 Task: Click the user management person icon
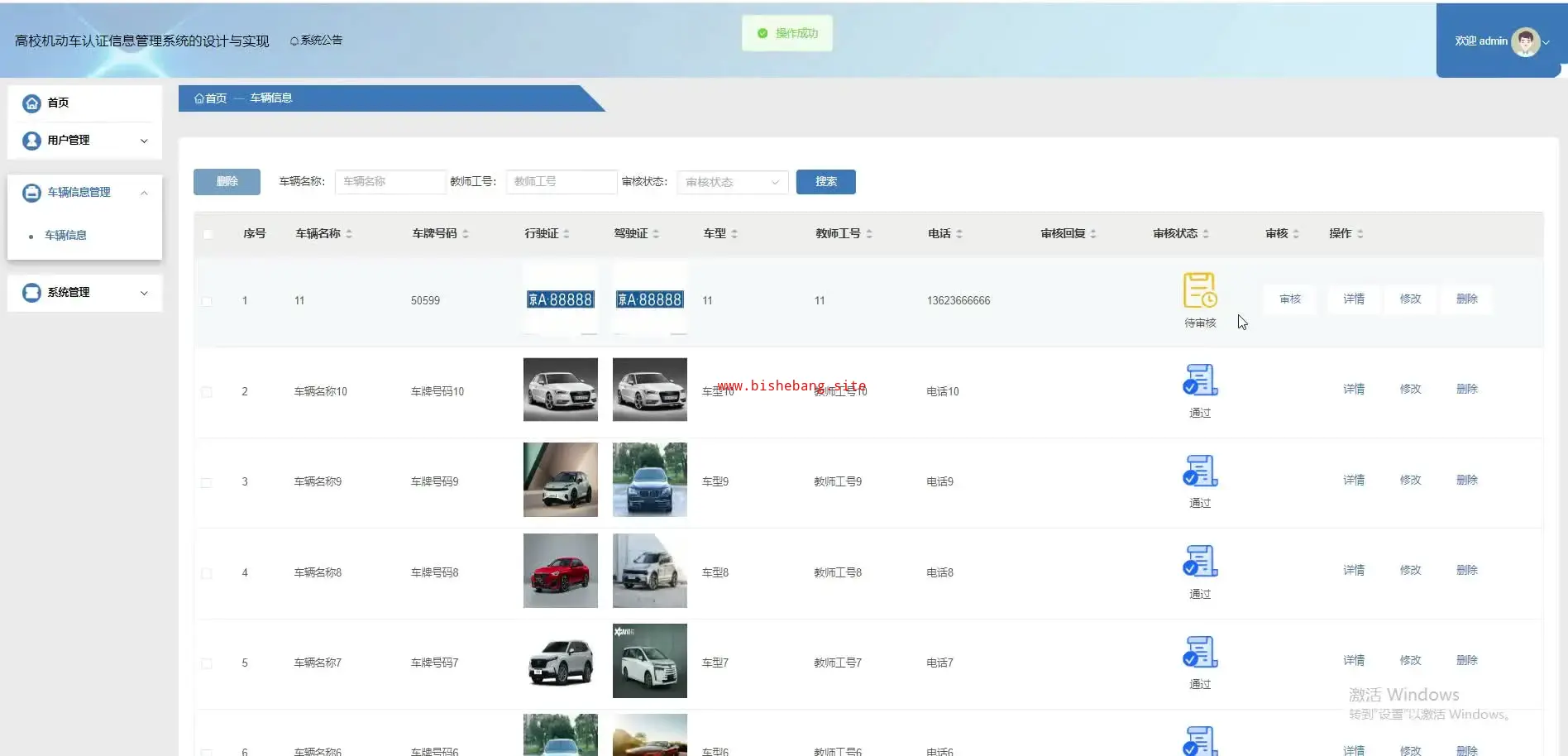[31, 141]
